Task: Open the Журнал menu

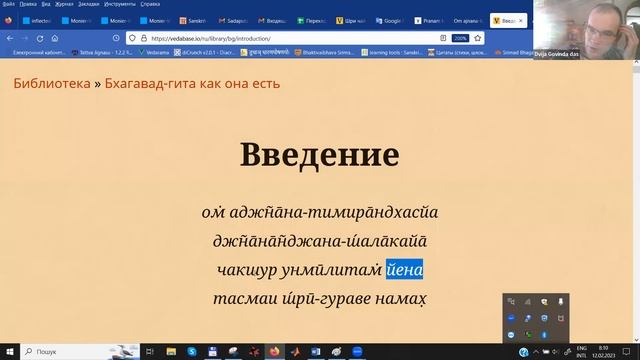Action: point(64,4)
